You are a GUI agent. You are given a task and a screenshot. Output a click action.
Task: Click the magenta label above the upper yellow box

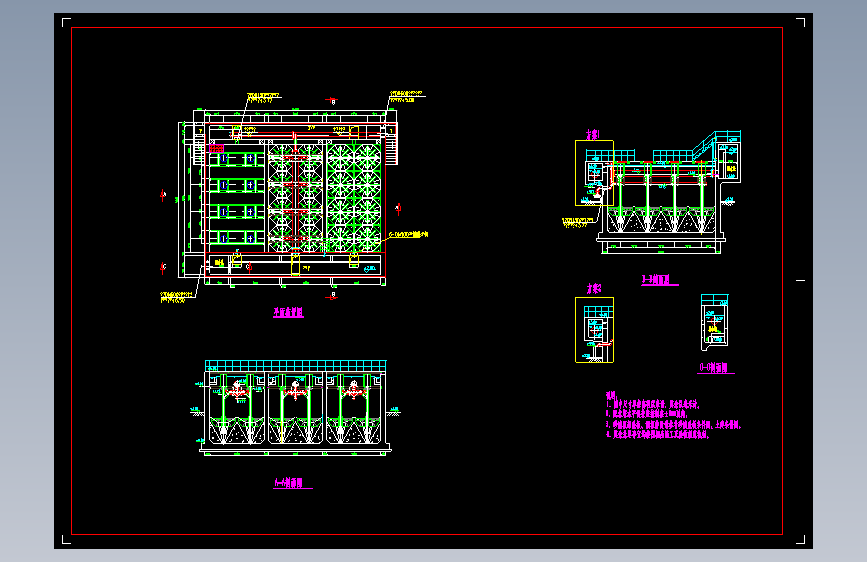[593, 134]
